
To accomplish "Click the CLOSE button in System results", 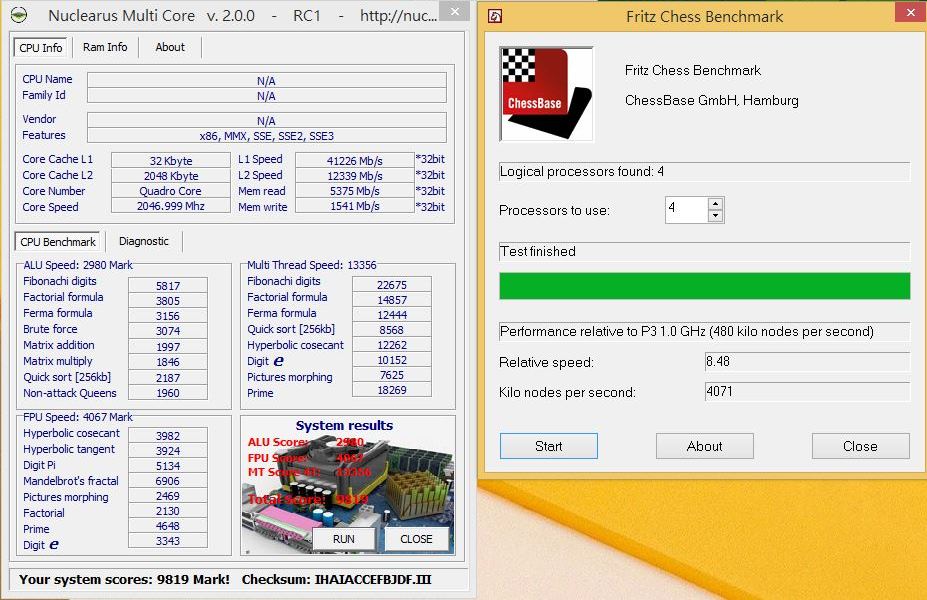I will click(416, 539).
